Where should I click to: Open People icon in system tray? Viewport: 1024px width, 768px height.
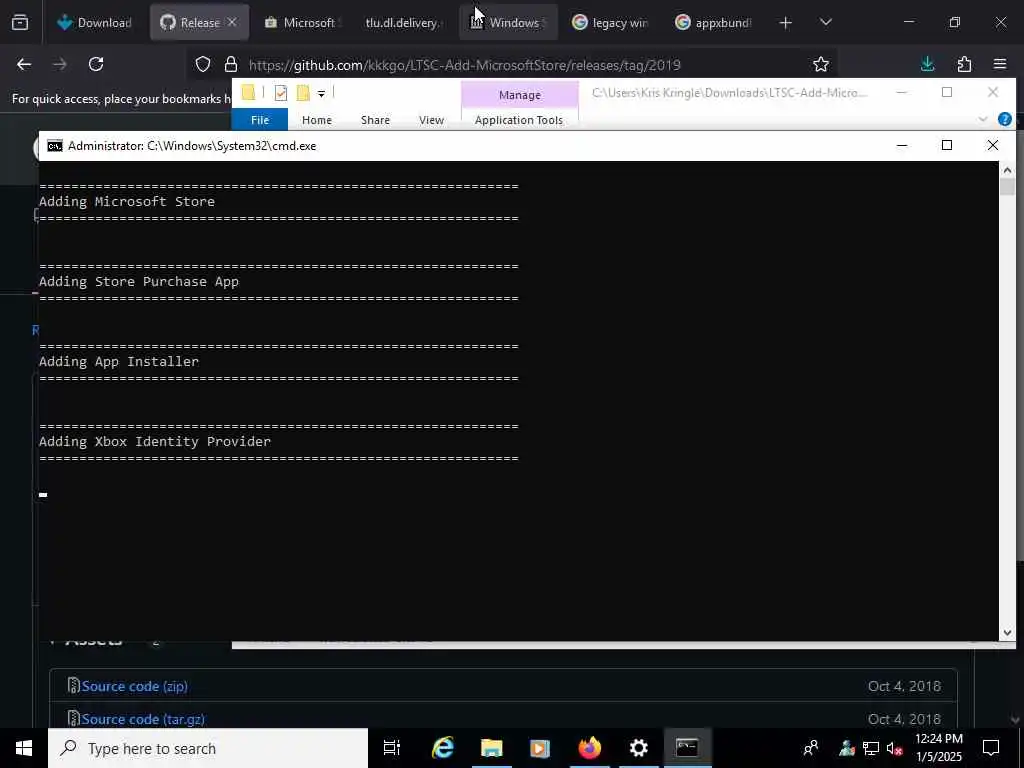coord(811,748)
